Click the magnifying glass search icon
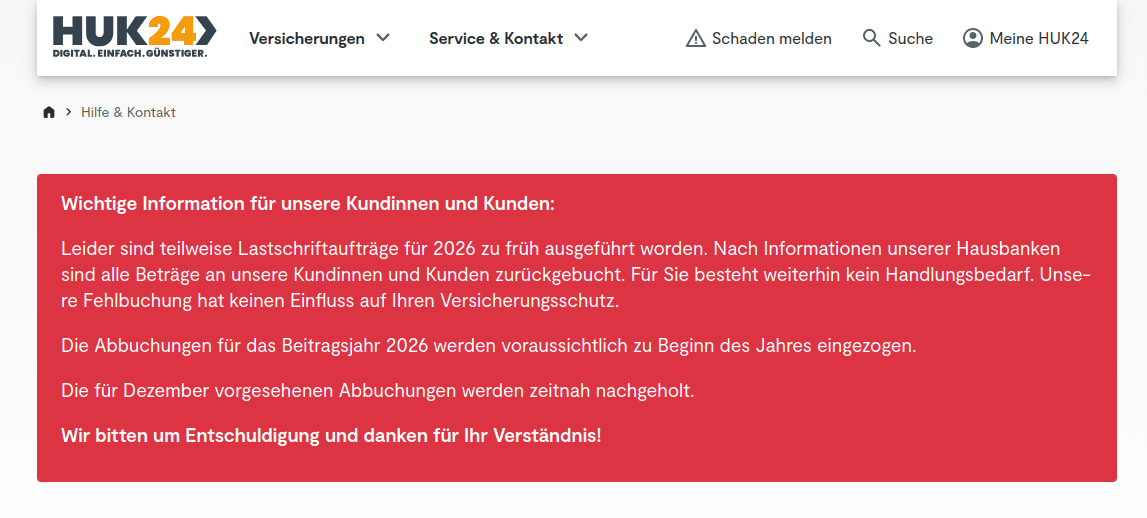This screenshot has height=518, width=1147. [871, 38]
